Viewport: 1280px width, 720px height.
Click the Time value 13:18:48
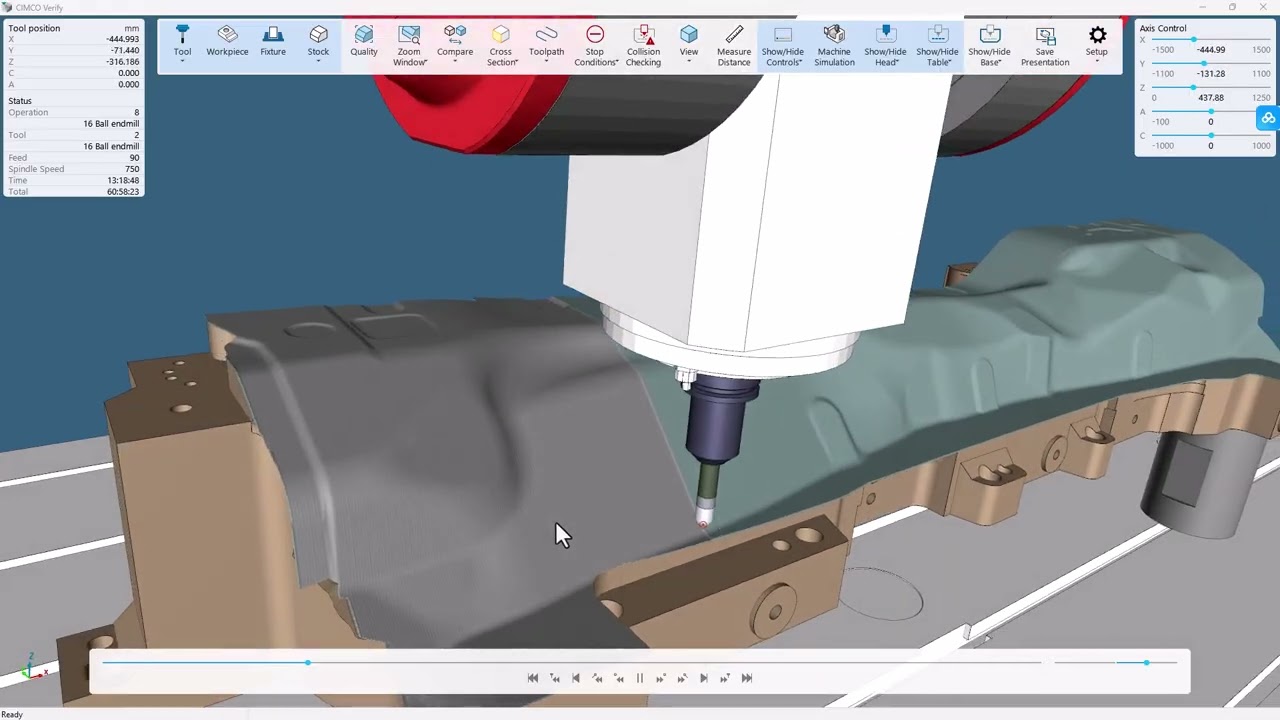pos(123,180)
